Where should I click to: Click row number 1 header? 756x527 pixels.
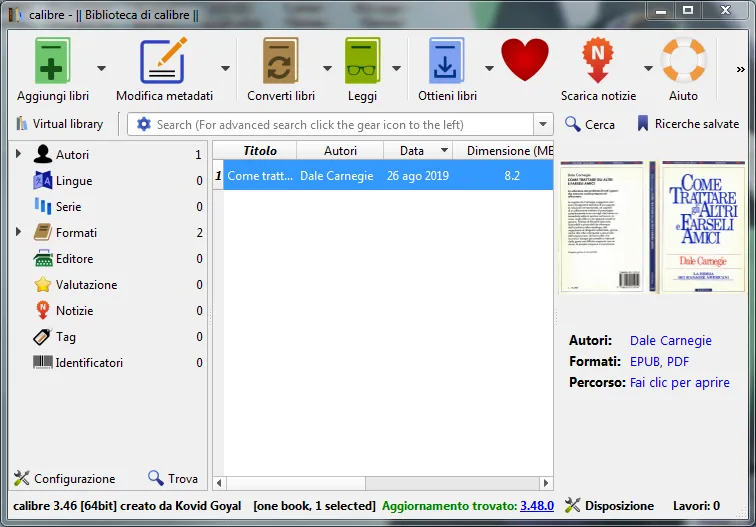pyautogui.click(x=218, y=176)
